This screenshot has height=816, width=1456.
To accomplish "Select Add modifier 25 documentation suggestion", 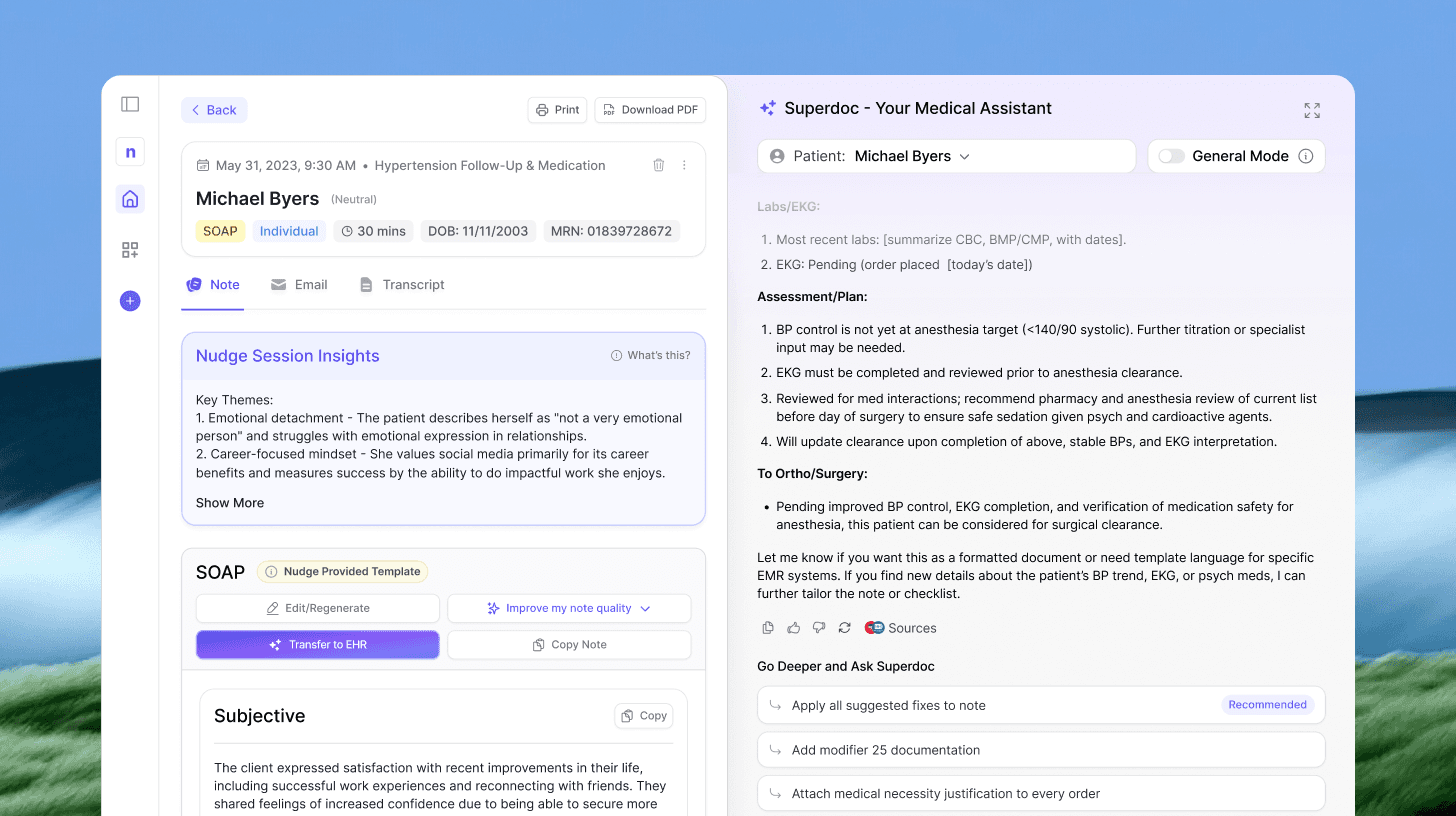I will click(x=1041, y=750).
